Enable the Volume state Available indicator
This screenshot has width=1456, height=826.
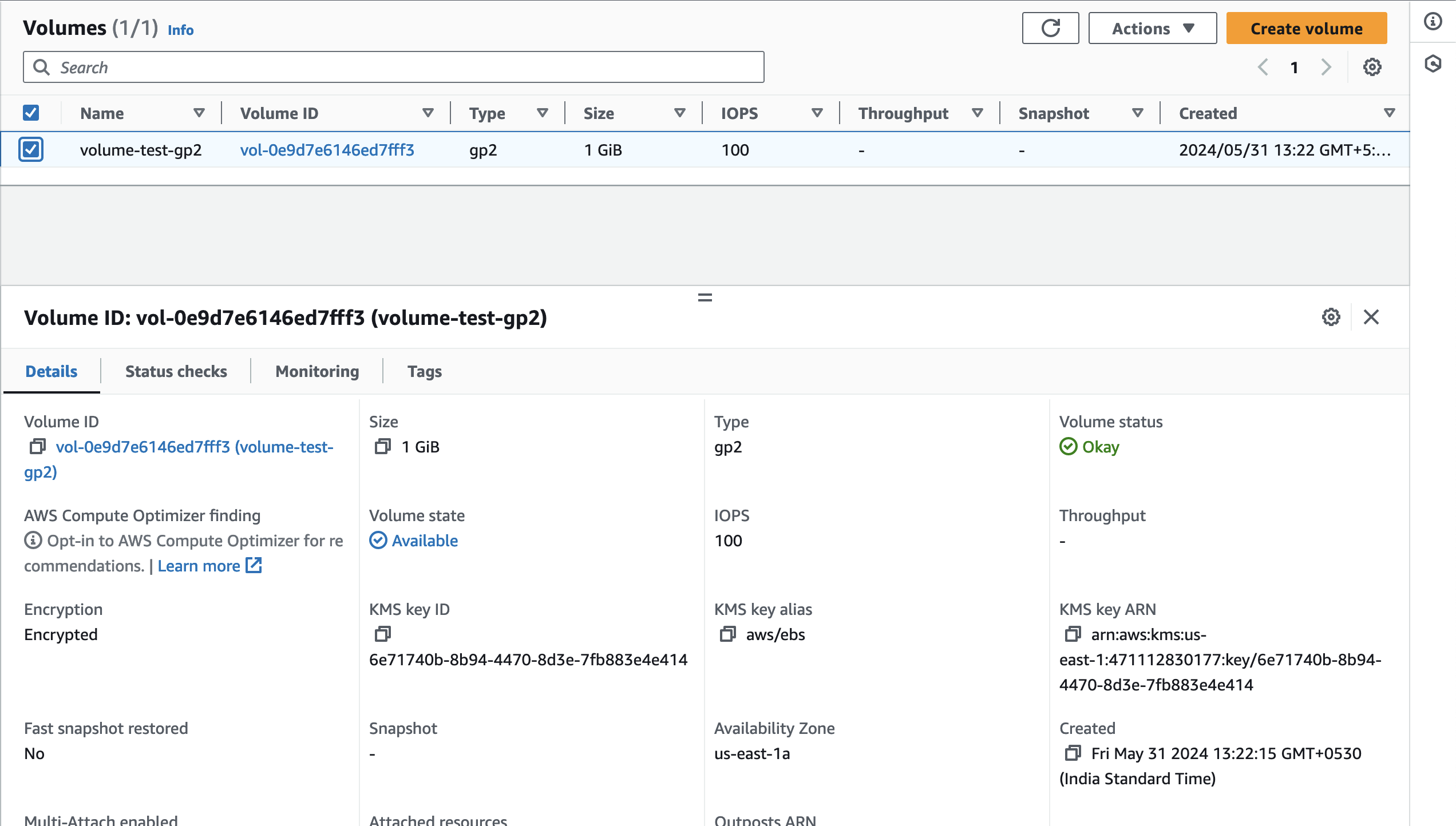click(x=415, y=540)
